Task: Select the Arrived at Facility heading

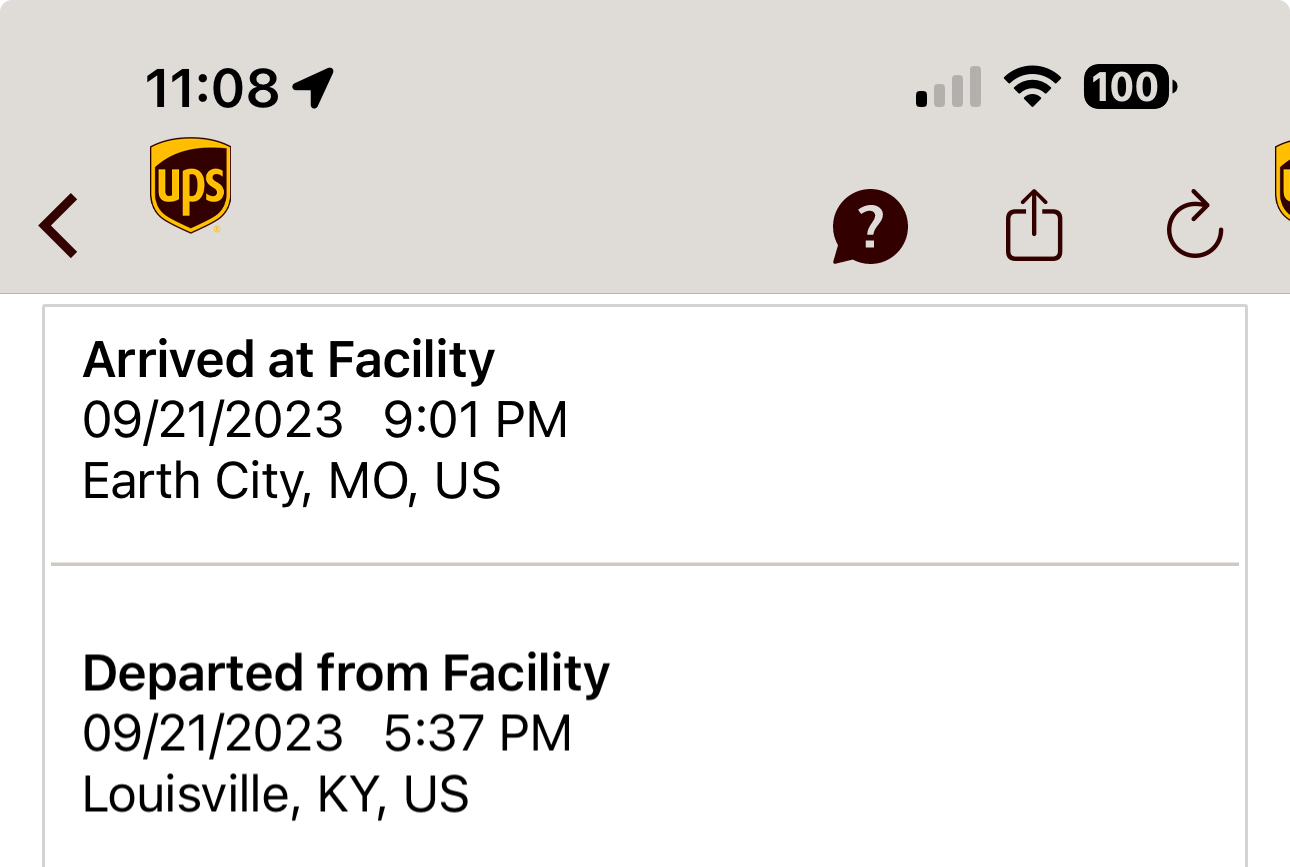Action: [x=288, y=360]
